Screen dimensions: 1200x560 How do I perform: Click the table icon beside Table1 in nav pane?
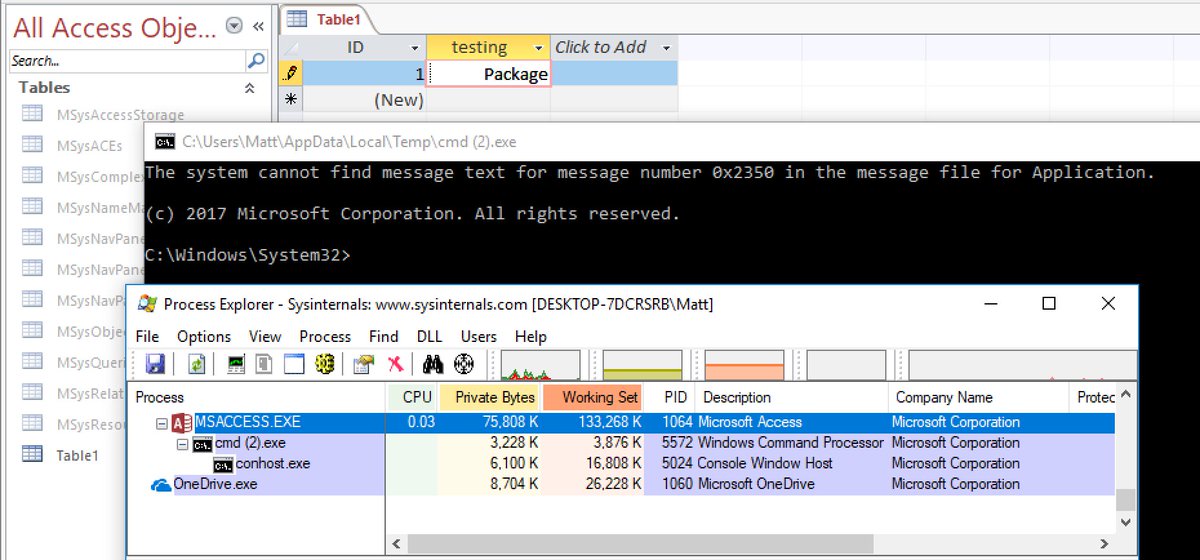pyautogui.click(x=32, y=454)
